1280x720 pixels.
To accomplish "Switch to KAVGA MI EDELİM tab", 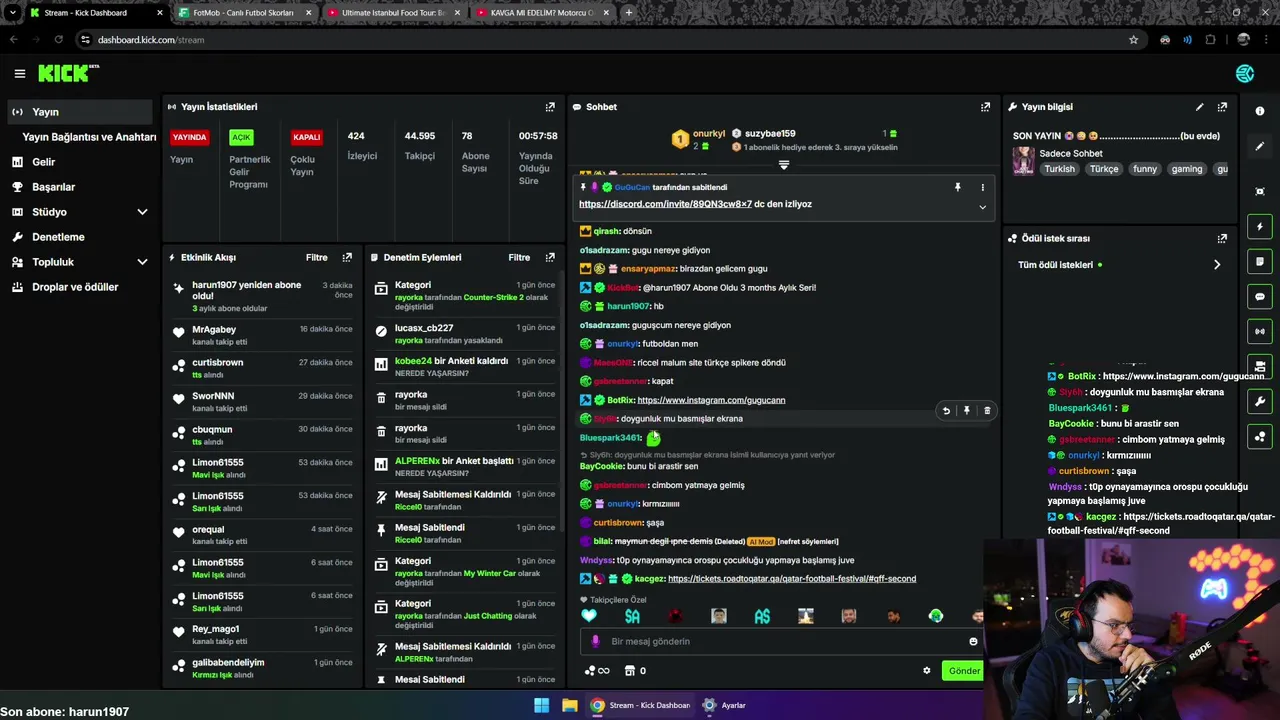I will click(x=541, y=13).
